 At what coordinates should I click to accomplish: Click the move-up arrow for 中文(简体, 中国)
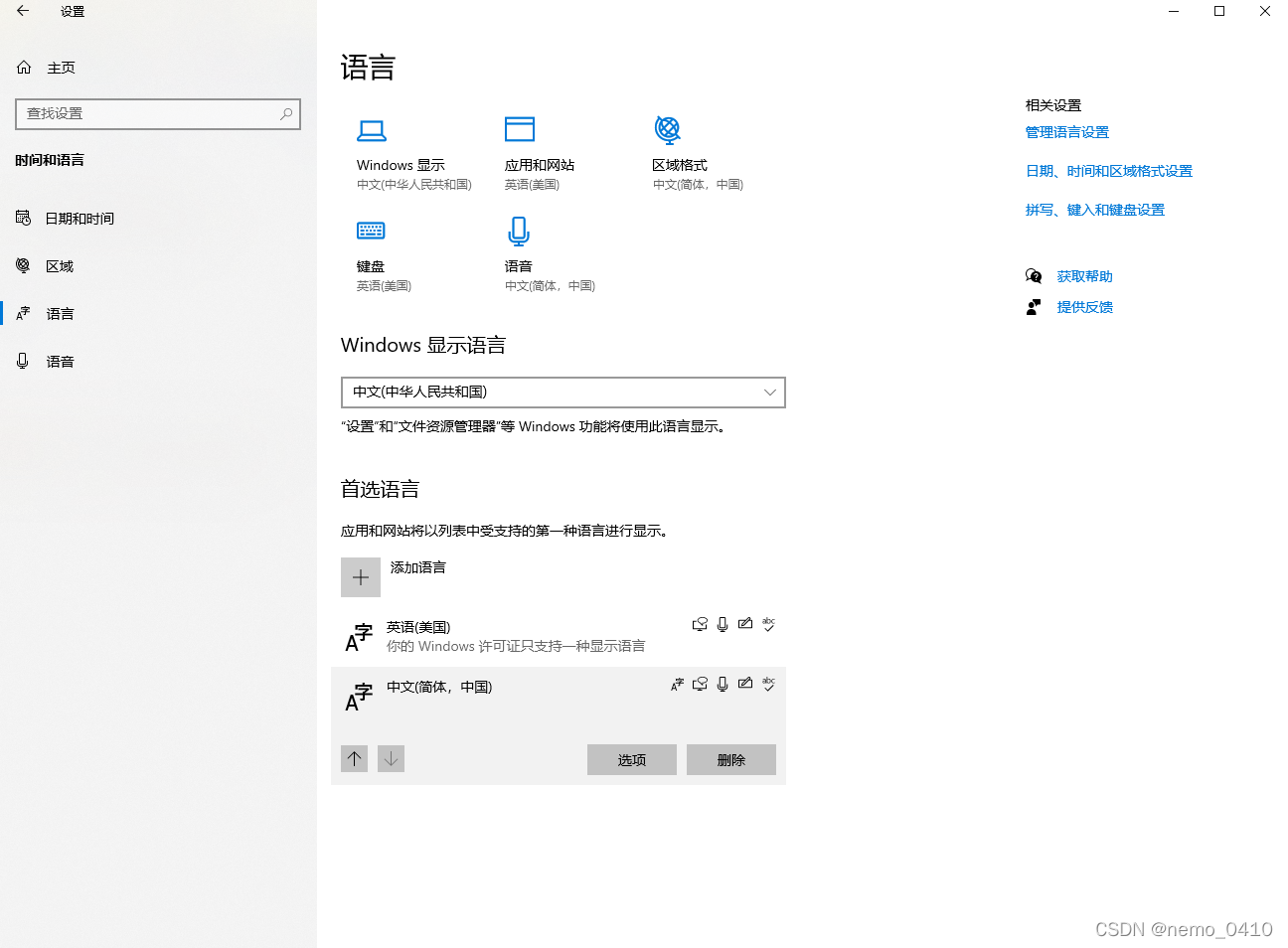click(x=355, y=758)
